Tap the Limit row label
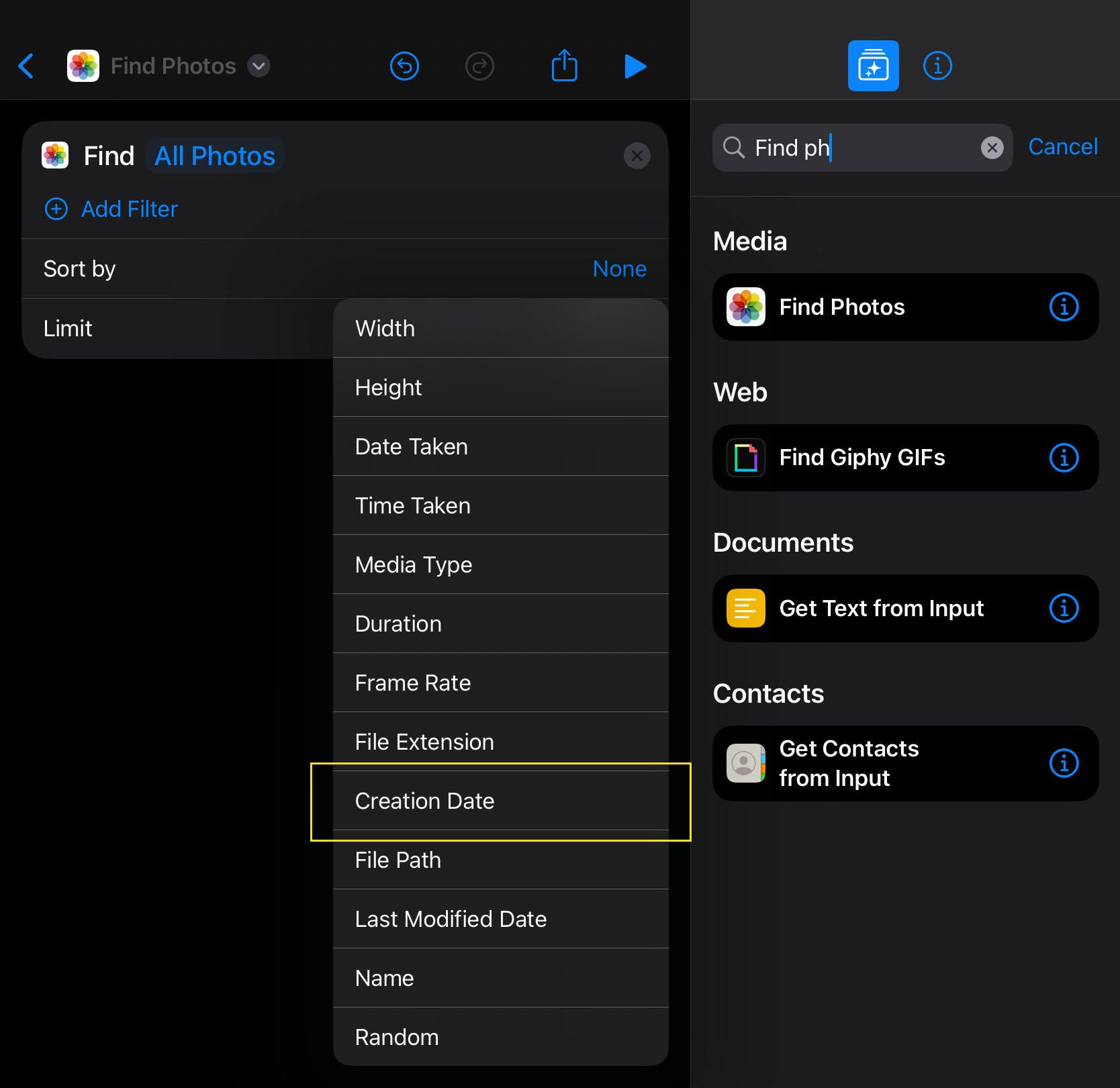1120x1088 pixels. (68, 328)
